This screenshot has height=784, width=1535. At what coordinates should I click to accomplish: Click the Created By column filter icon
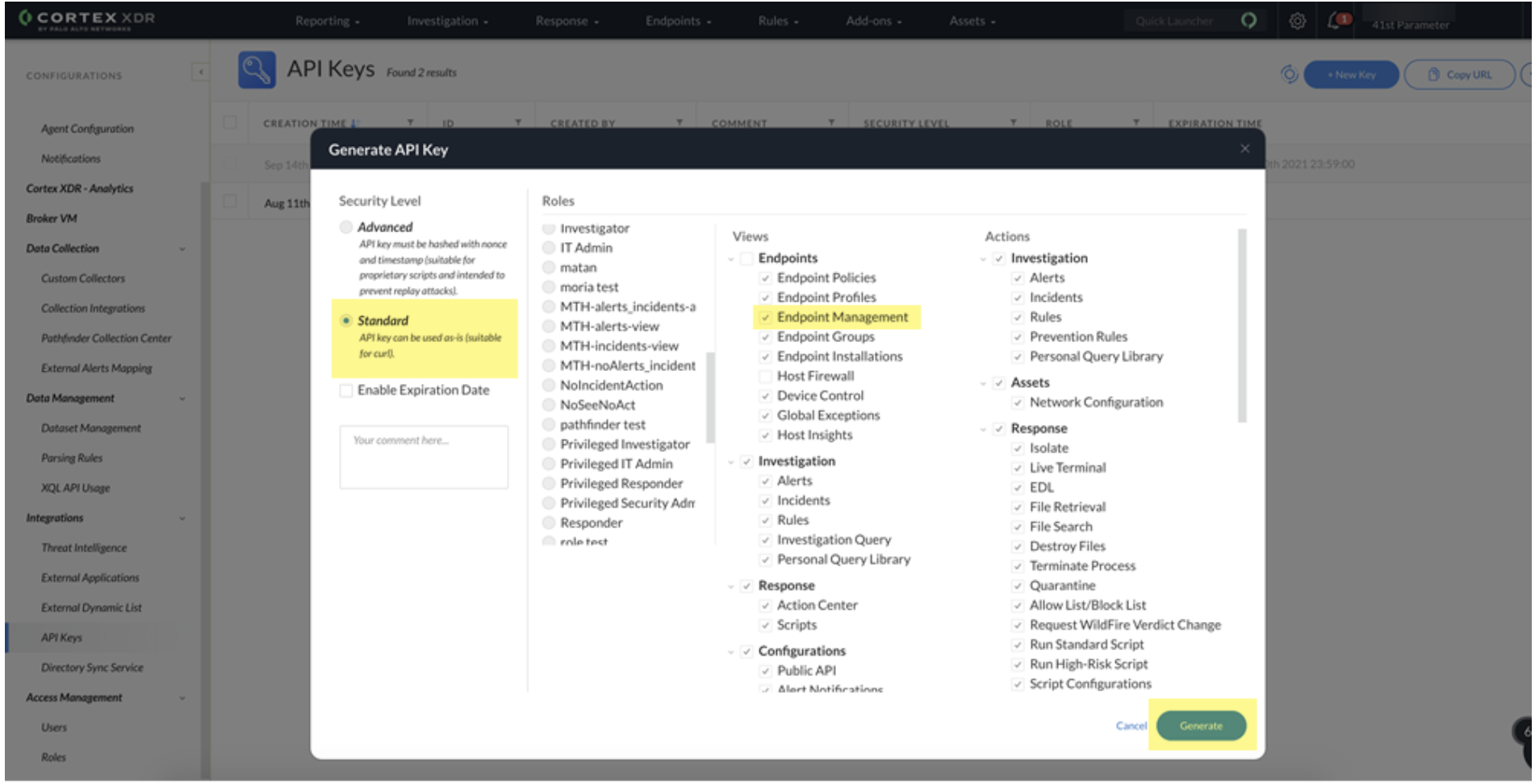pos(680,123)
